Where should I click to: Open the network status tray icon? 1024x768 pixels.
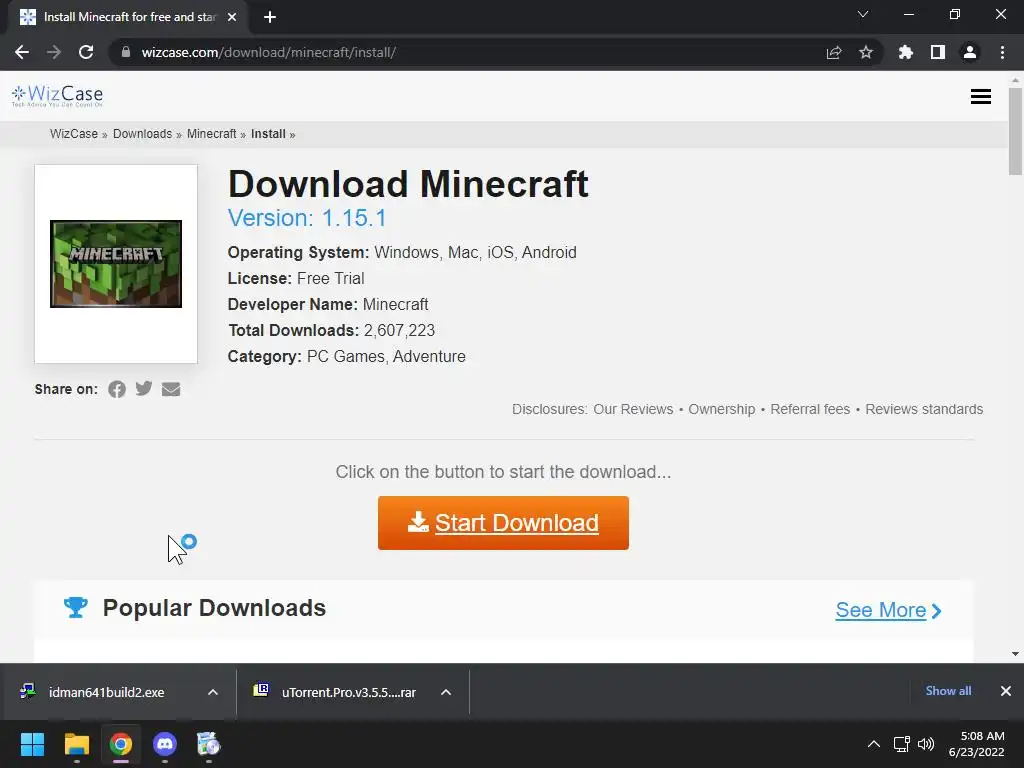click(x=902, y=744)
